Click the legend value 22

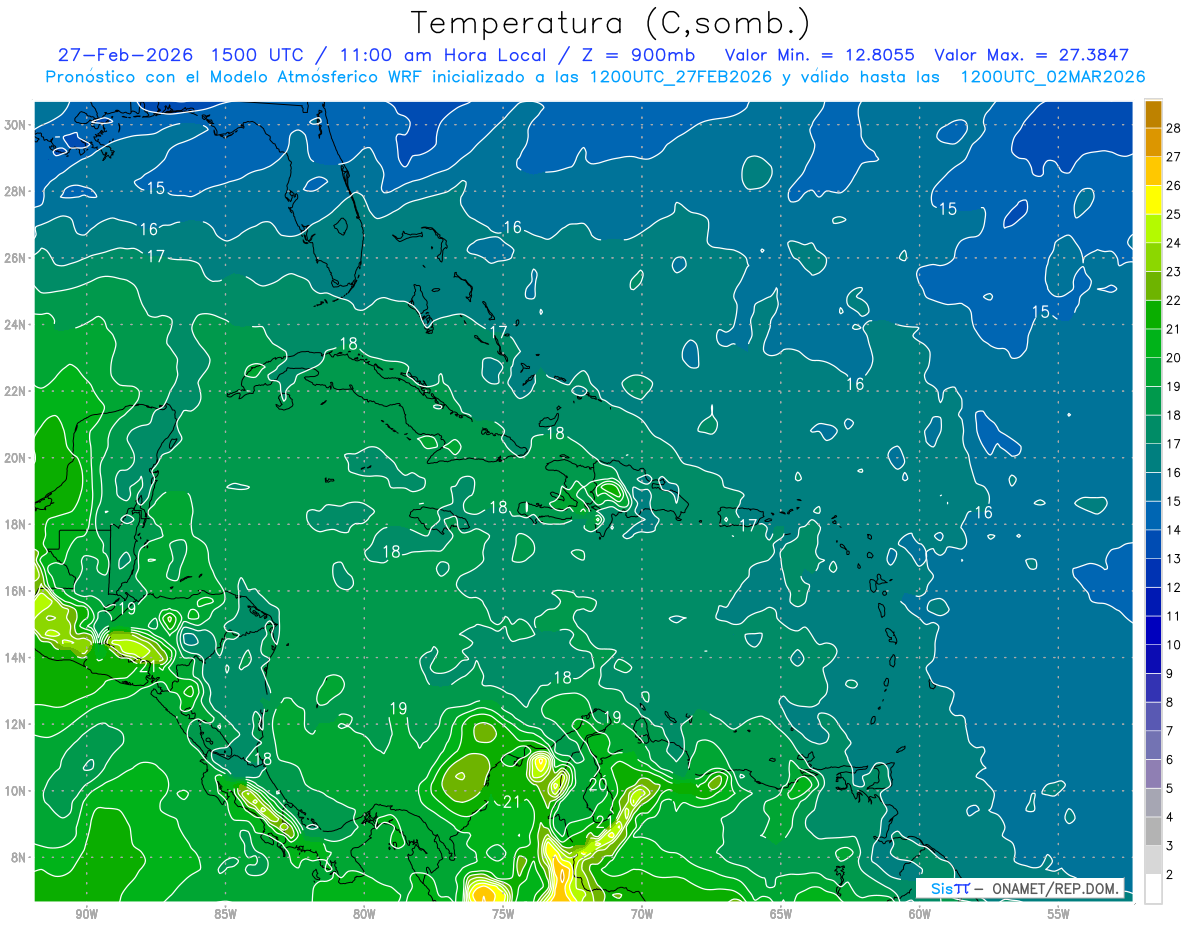[1173, 300]
